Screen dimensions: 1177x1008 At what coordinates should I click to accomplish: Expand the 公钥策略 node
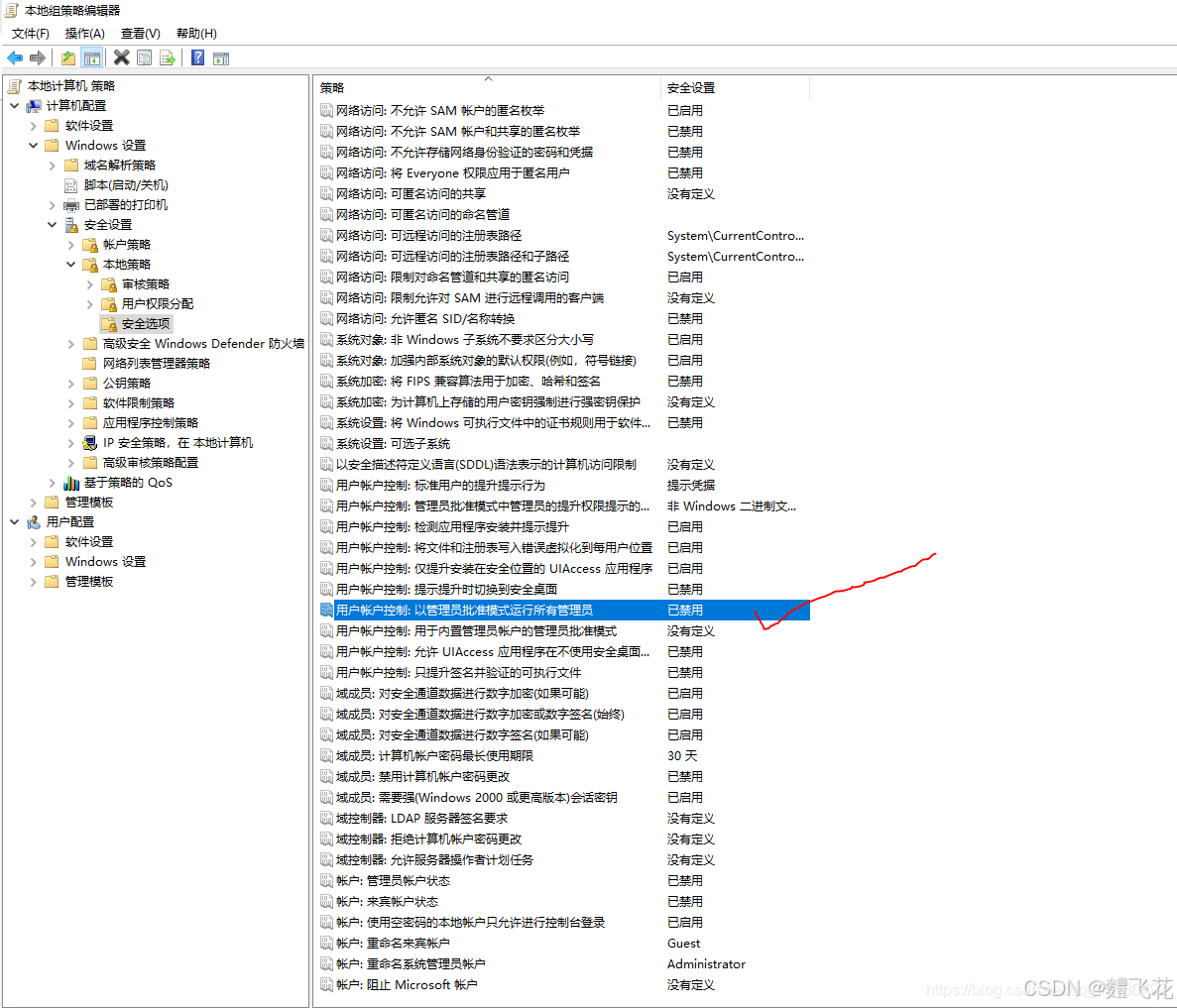(70, 384)
